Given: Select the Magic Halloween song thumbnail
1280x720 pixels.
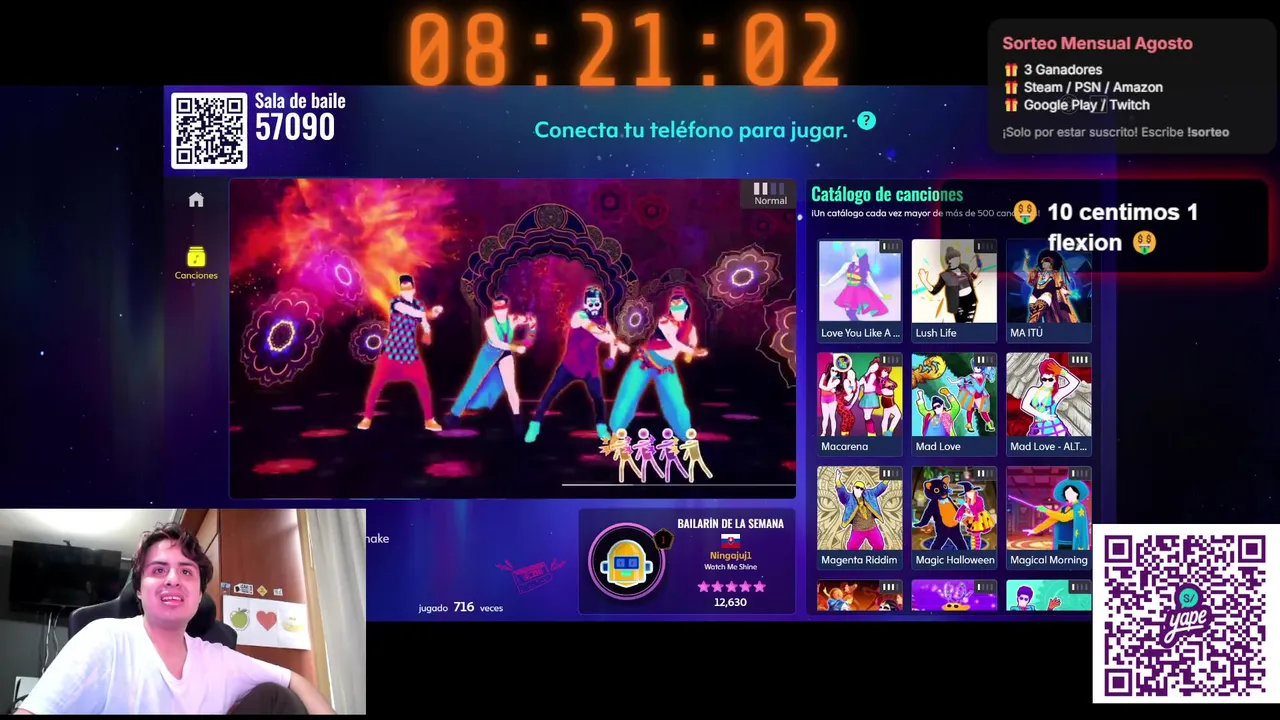Looking at the screenshot, I should (x=954, y=509).
